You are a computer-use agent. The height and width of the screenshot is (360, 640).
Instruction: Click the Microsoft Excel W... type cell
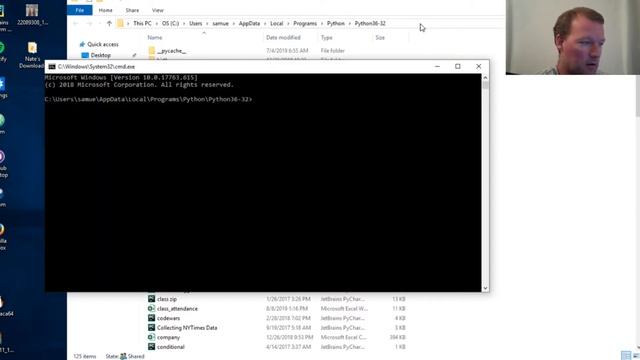tap(344, 309)
